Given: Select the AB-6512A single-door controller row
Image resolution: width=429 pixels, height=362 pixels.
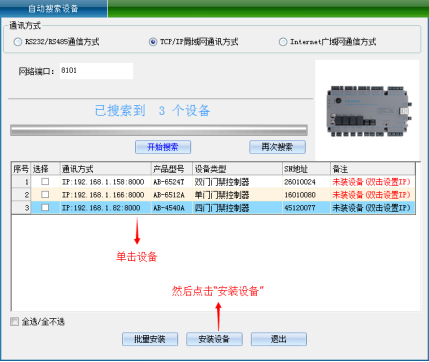Looking at the screenshot, I should click(214, 195).
